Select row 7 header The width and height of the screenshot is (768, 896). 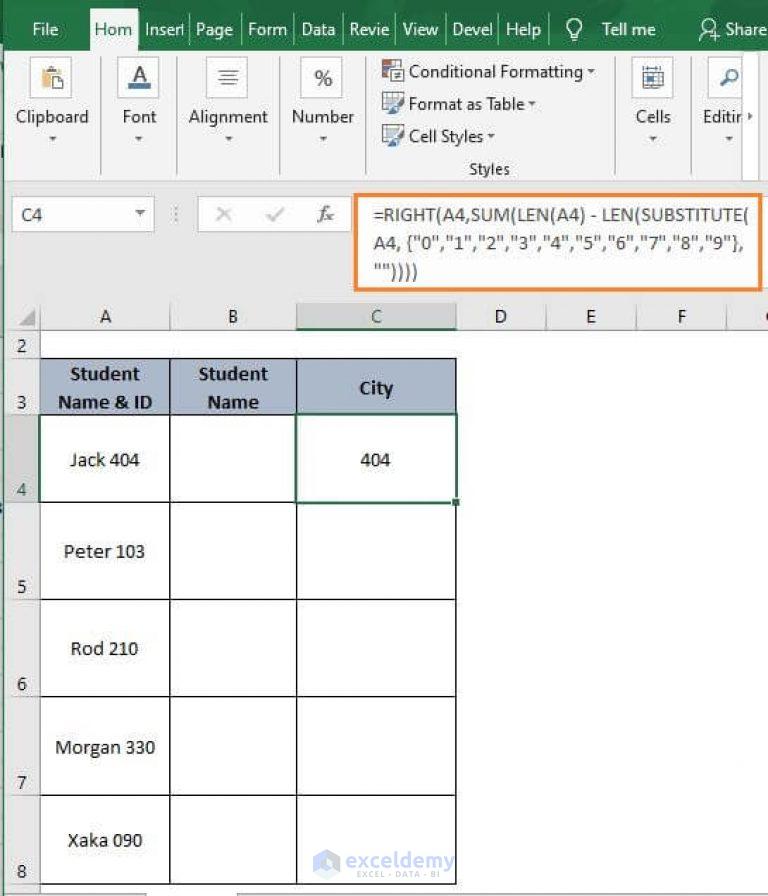(x=22, y=746)
